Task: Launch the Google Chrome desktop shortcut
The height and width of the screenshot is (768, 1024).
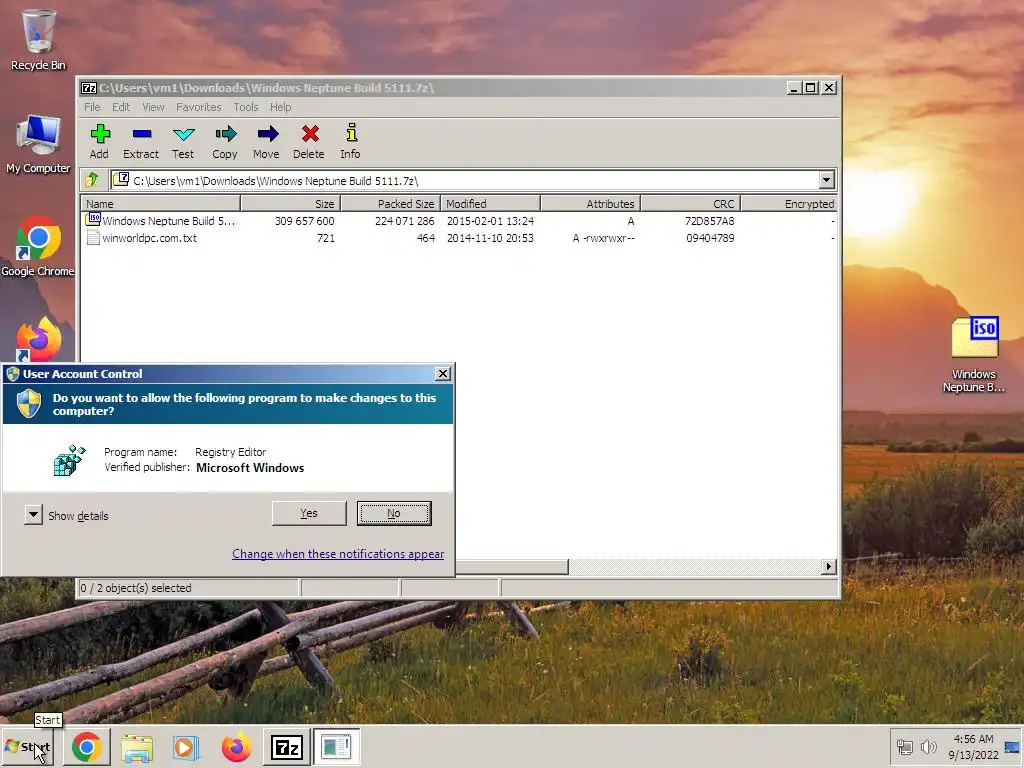Action: [38, 246]
